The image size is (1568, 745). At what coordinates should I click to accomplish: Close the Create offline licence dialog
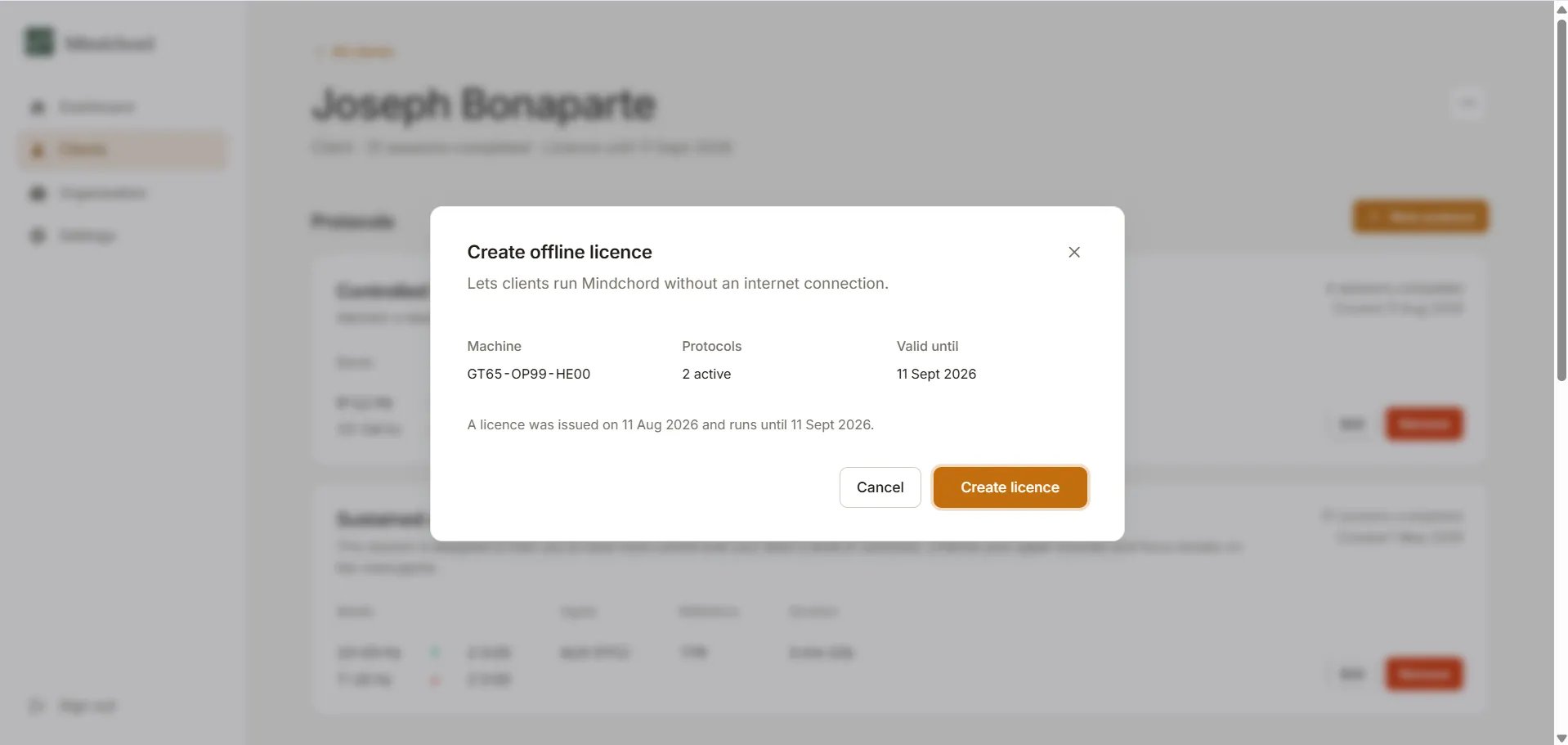click(x=1074, y=252)
